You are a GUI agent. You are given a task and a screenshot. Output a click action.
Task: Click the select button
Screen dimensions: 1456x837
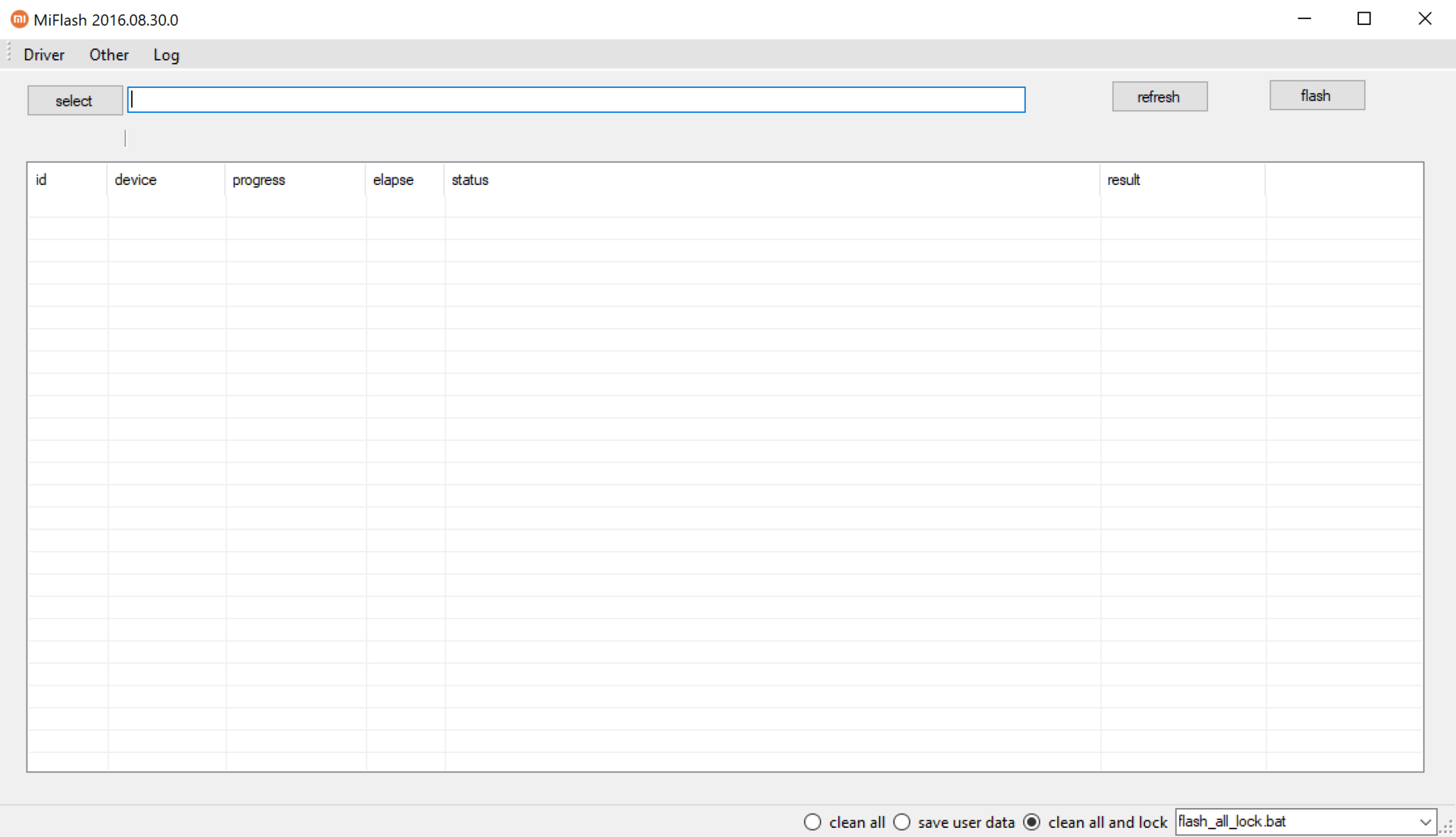[74, 101]
